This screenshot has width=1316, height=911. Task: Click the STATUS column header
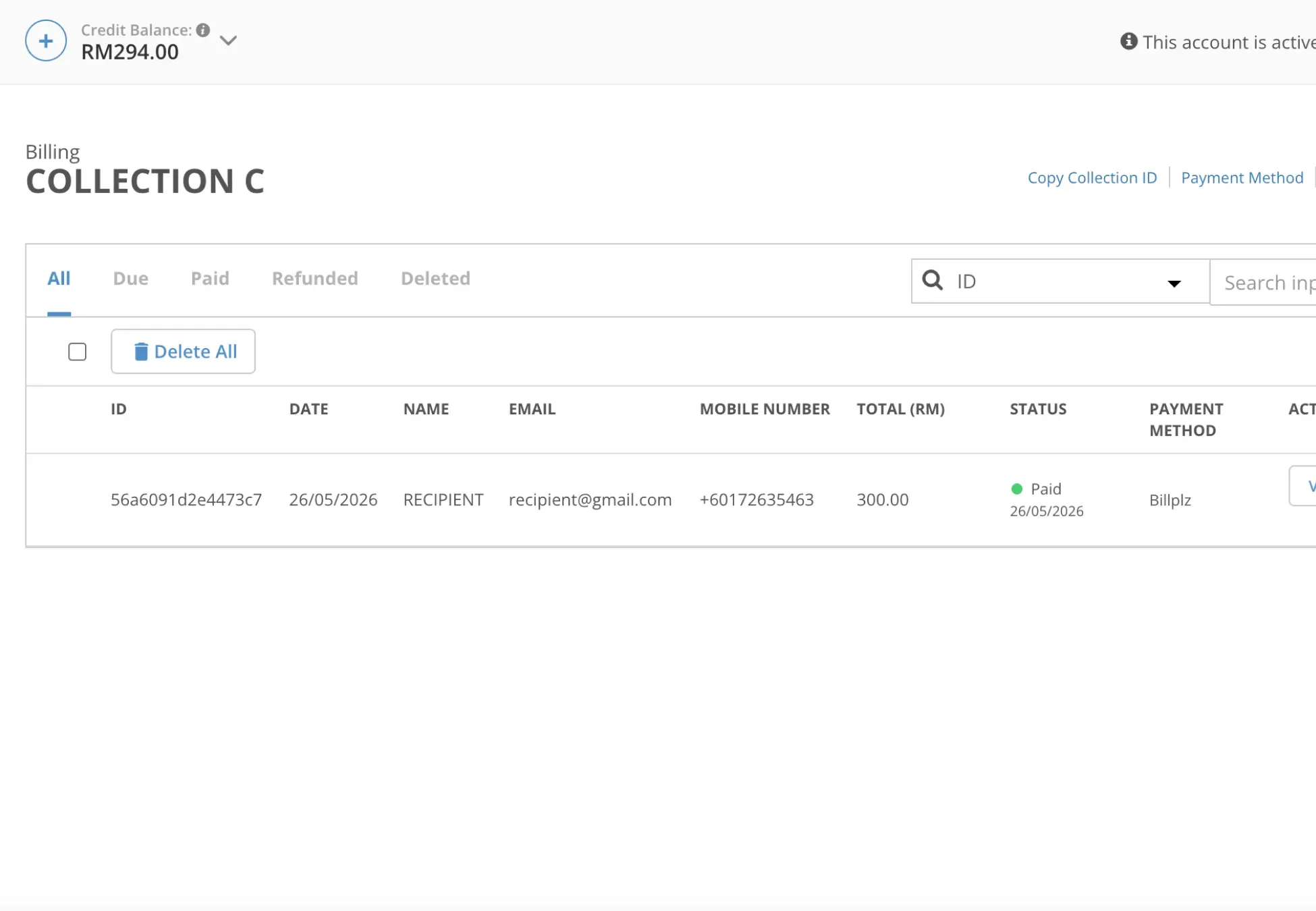click(1038, 409)
